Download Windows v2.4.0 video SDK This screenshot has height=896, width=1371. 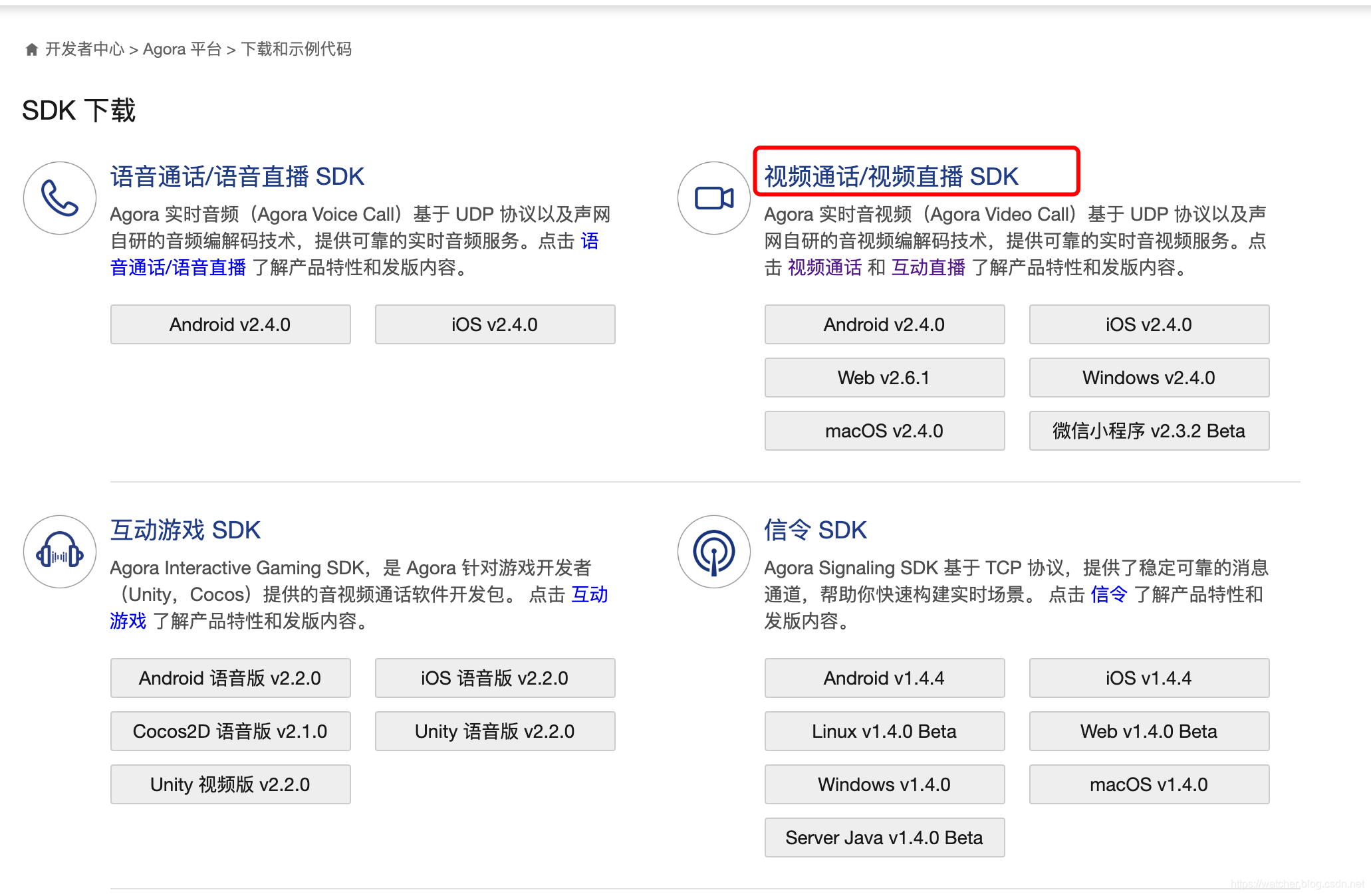point(1149,378)
